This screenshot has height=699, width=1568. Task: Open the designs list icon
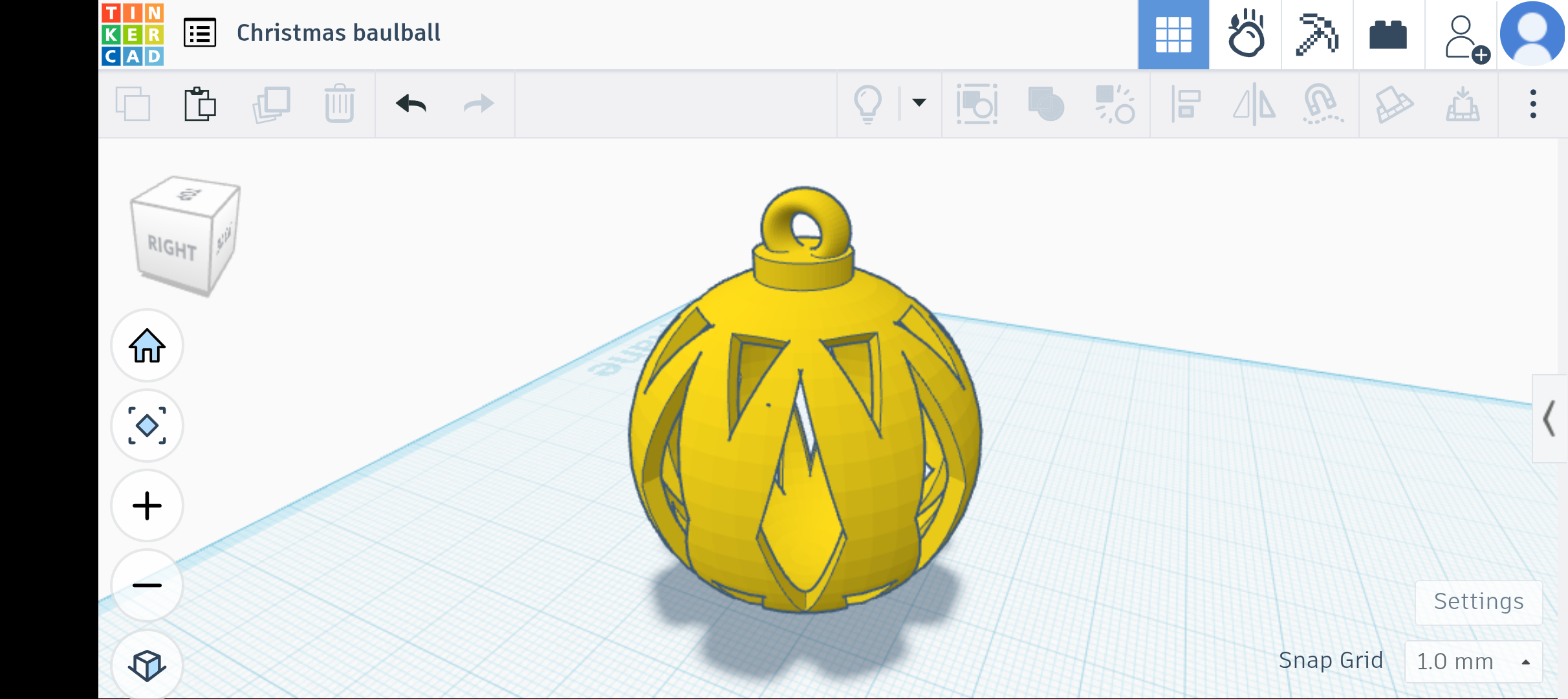pos(200,33)
